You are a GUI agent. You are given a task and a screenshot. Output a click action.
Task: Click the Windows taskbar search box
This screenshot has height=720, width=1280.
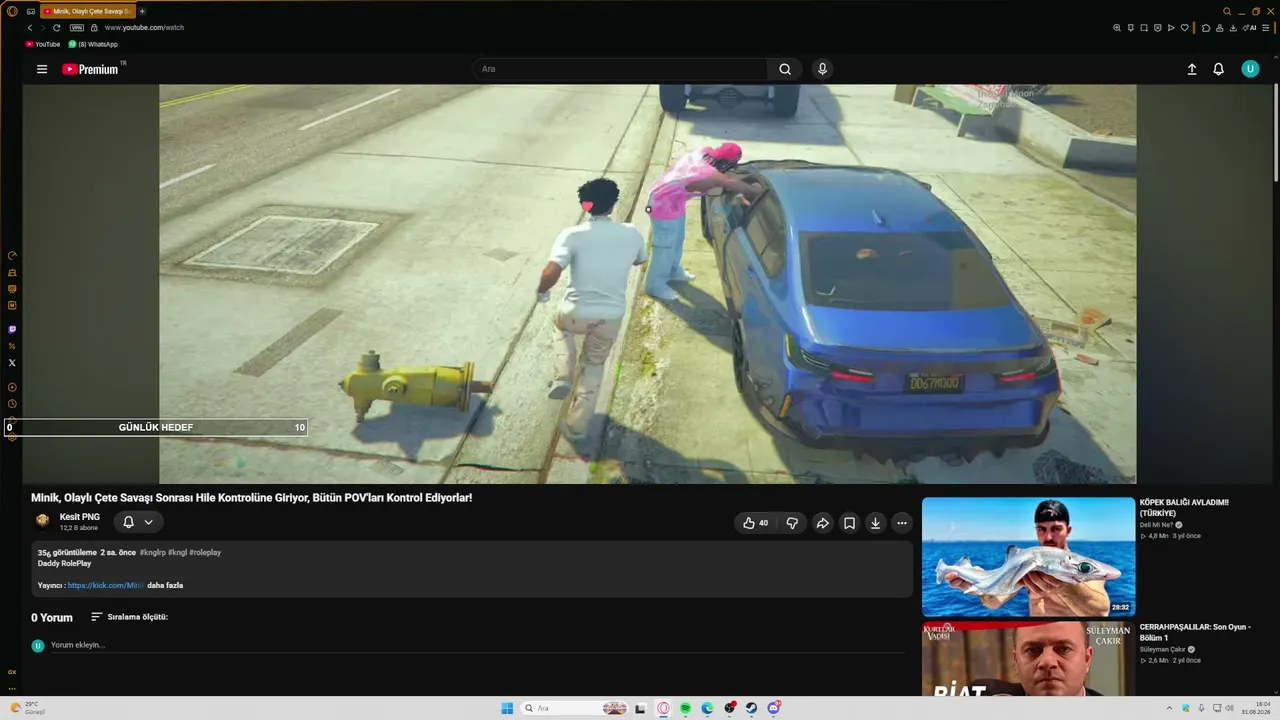[575, 708]
